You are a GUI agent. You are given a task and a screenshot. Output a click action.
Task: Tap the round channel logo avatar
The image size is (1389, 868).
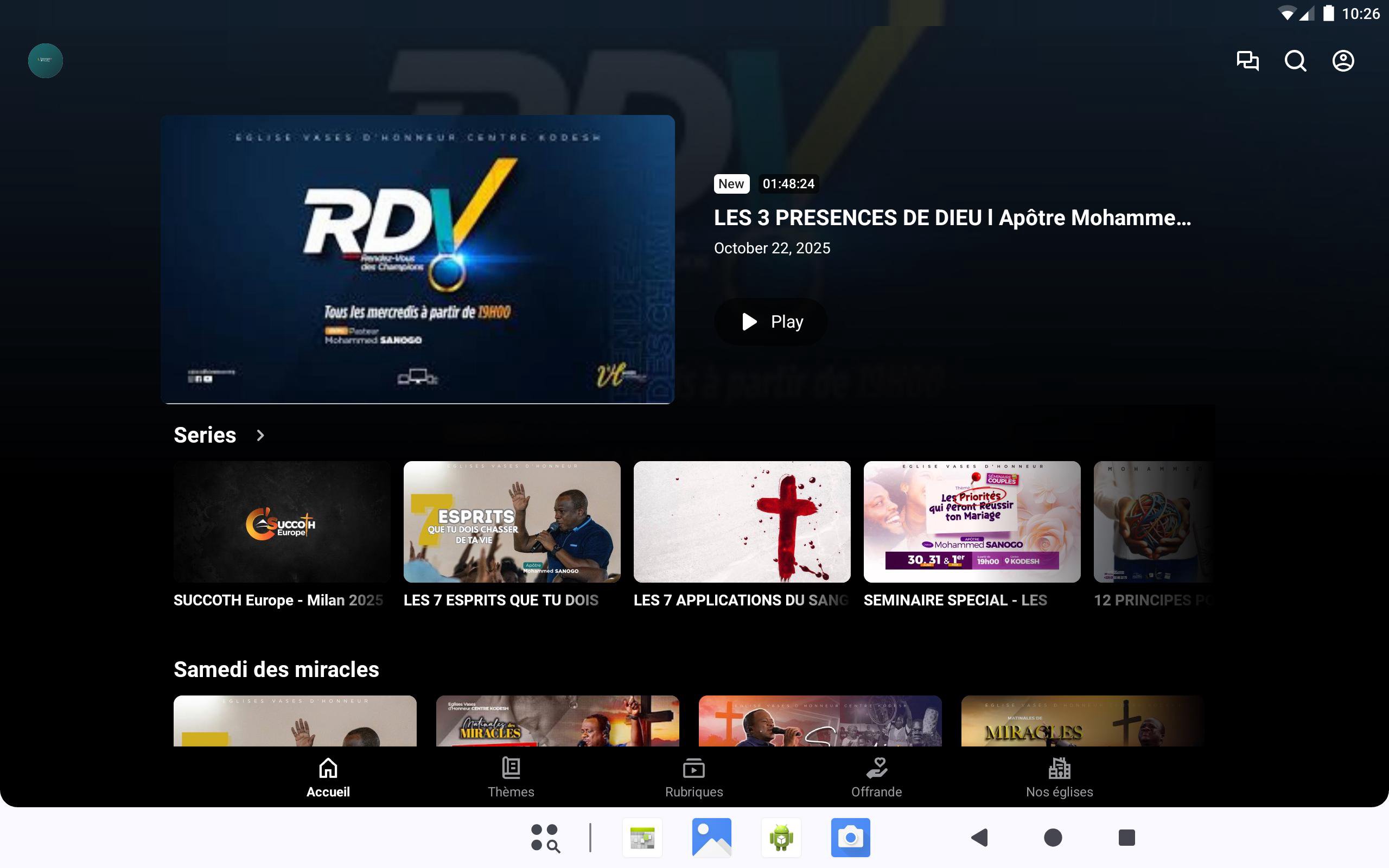(46, 61)
